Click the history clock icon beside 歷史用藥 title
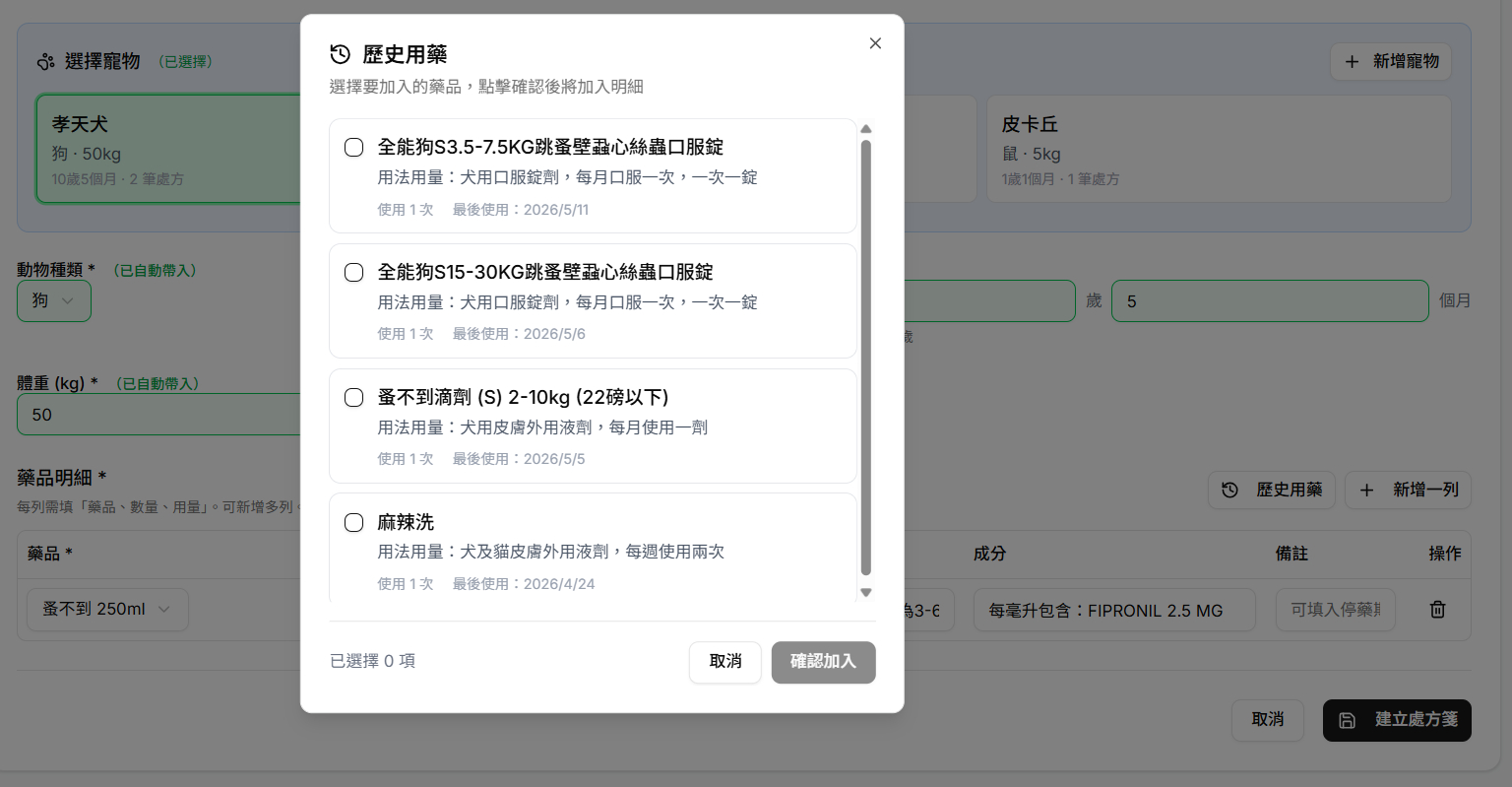Image resolution: width=1512 pixels, height=787 pixels. (341, 54)
